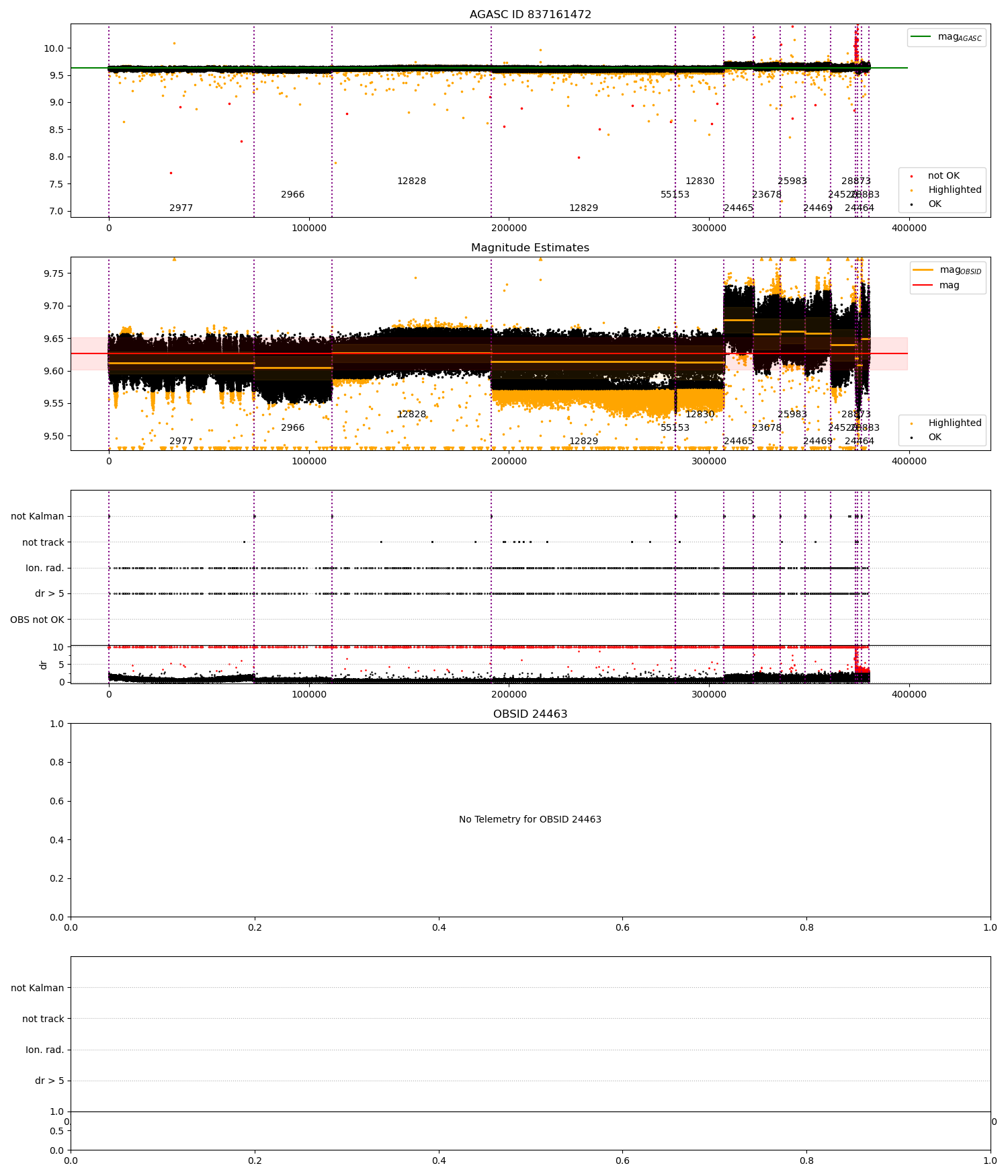Viewport: 1008px width, 1176px height.
Task: Select the "No Telemetry for OBSID 24463" message
Action: (x=530, y=820)
